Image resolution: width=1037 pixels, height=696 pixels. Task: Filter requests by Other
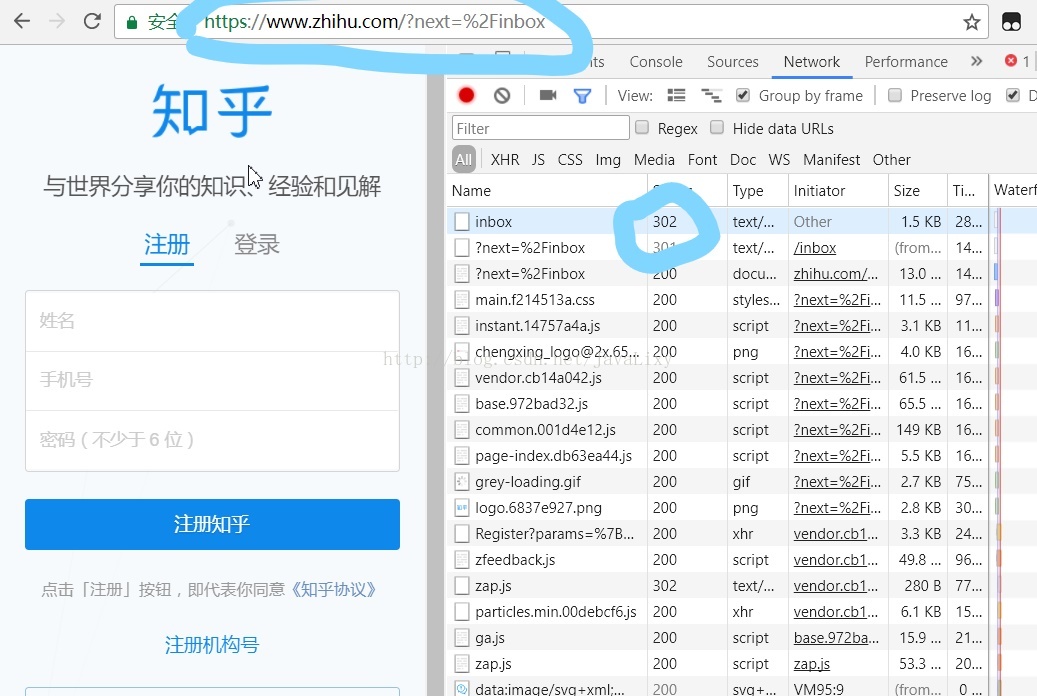[892, 159]
